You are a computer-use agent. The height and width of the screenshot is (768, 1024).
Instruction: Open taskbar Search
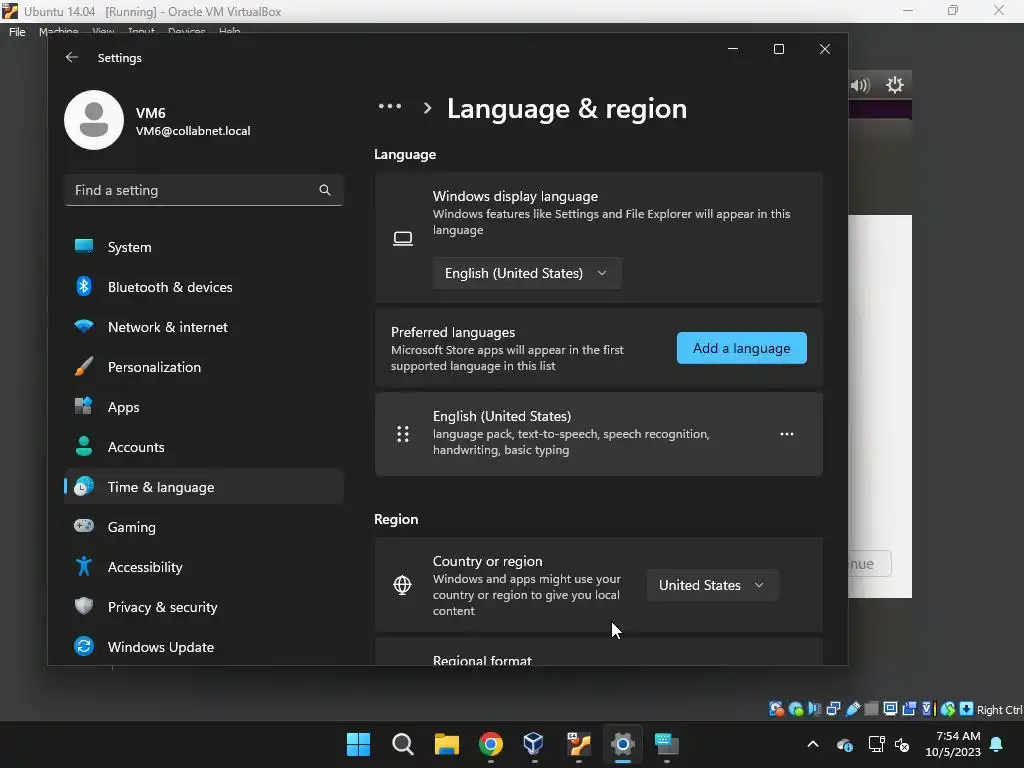pyautogui.click(x=402, y=744)
